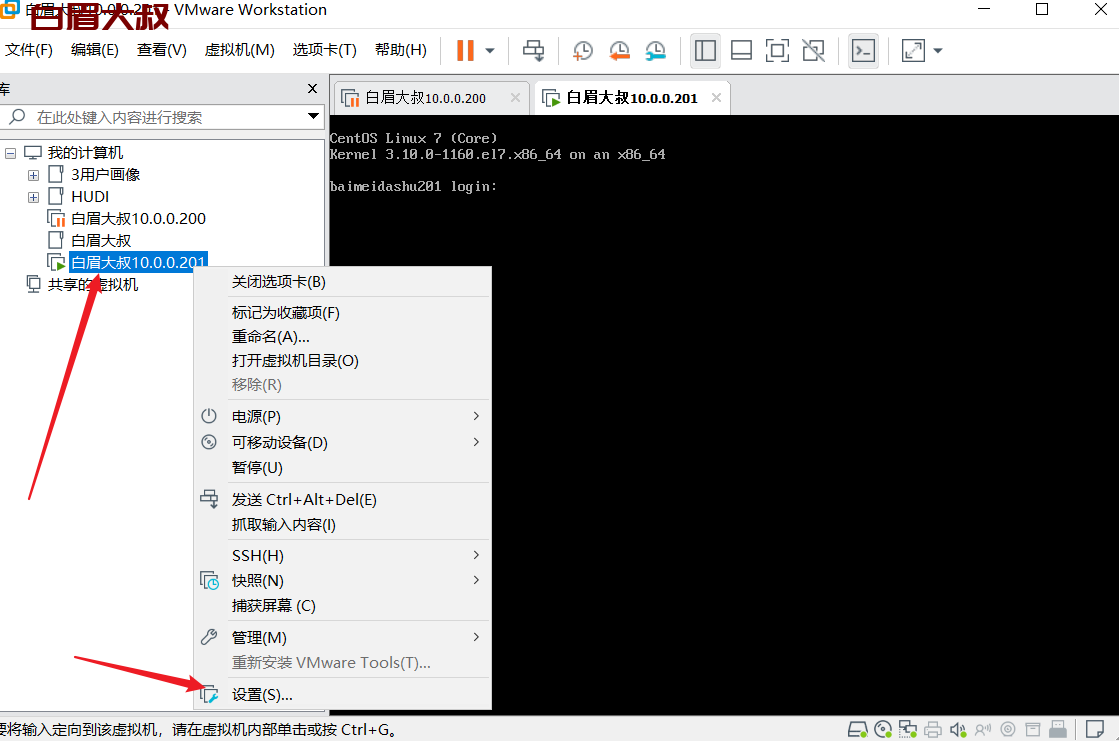Select the HUDI folder label
1119x741 pixels.
point(90,197)
